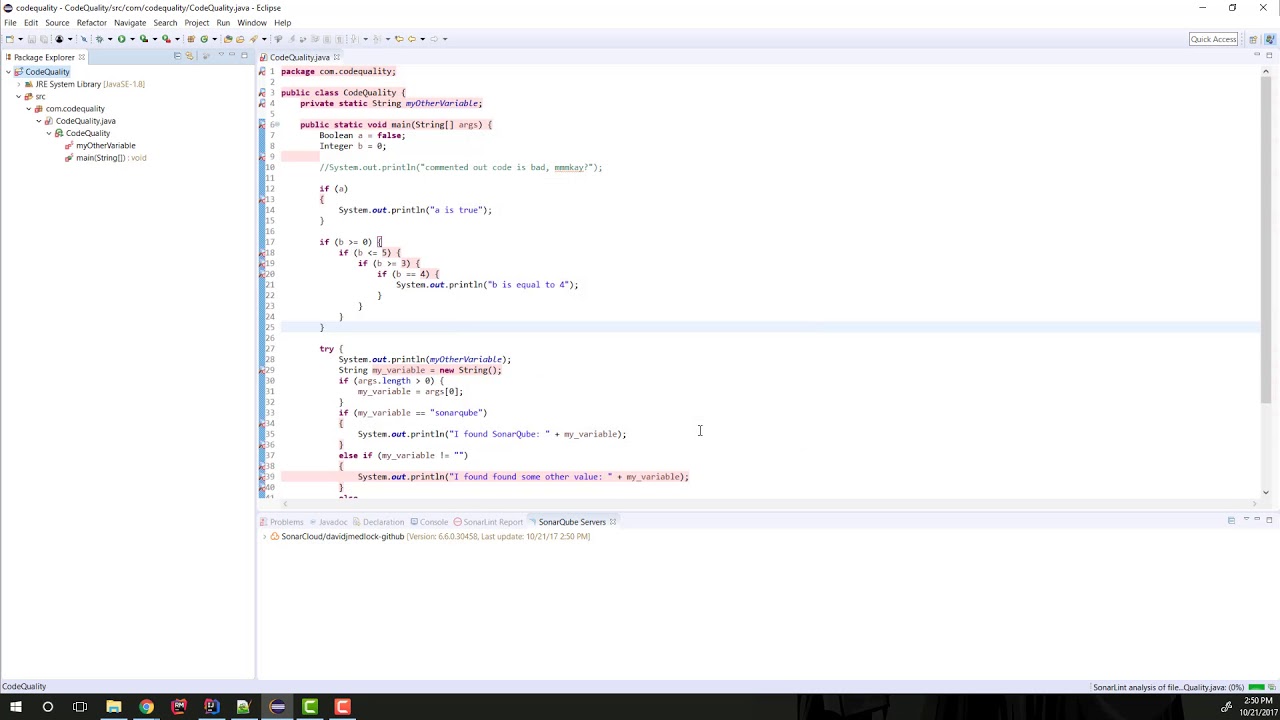Switch to the Console tab
This screenshot has width=1280, height=720.
[429, 522]
